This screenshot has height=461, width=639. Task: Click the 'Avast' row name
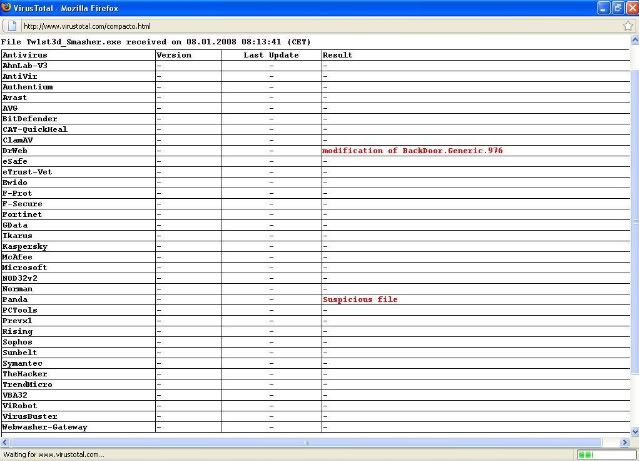[x=15, y=97]
